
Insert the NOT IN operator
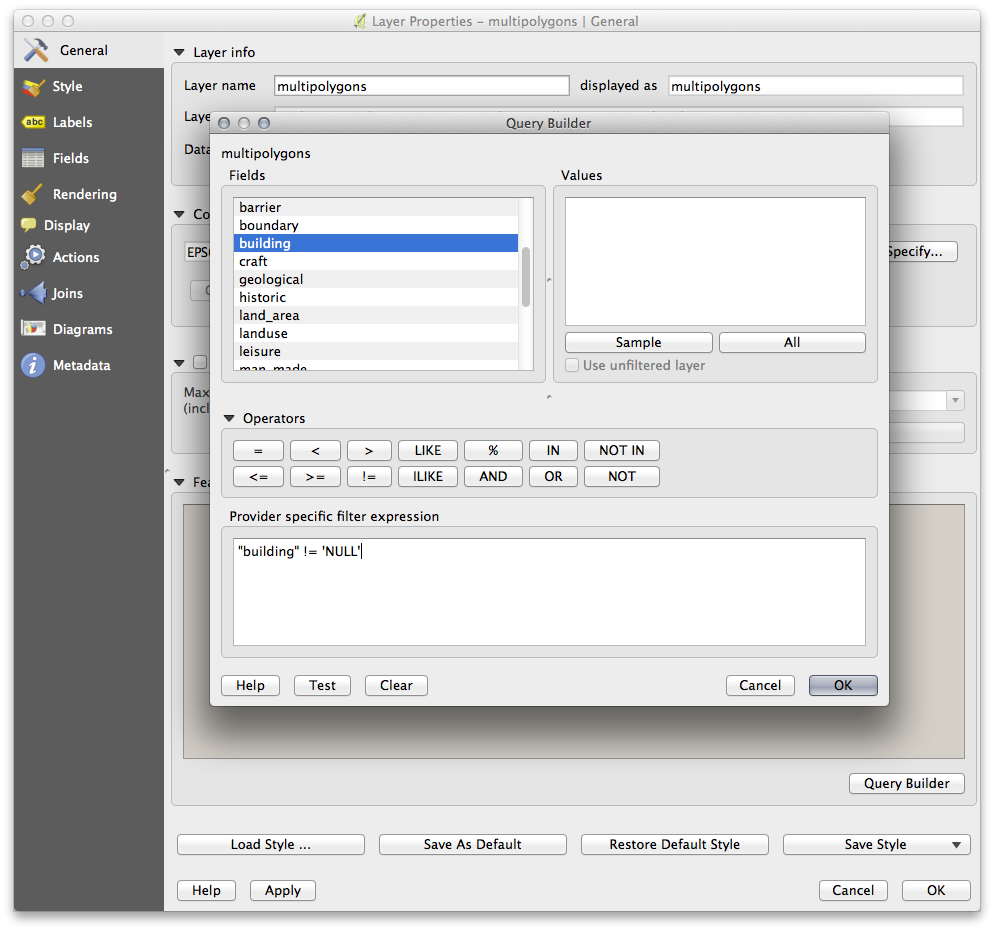point(621,451)
